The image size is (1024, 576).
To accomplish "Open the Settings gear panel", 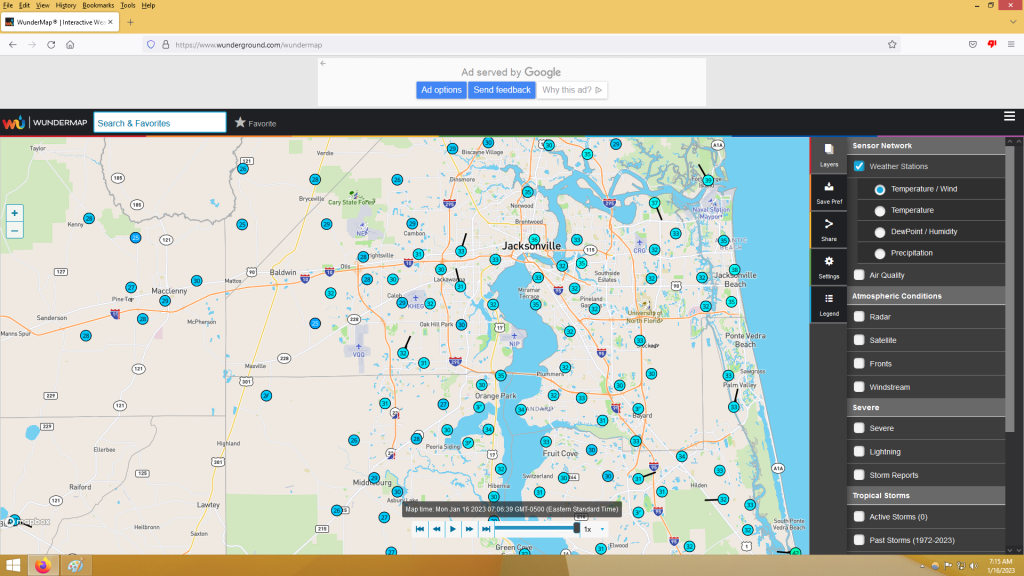I will coord(829,267).
